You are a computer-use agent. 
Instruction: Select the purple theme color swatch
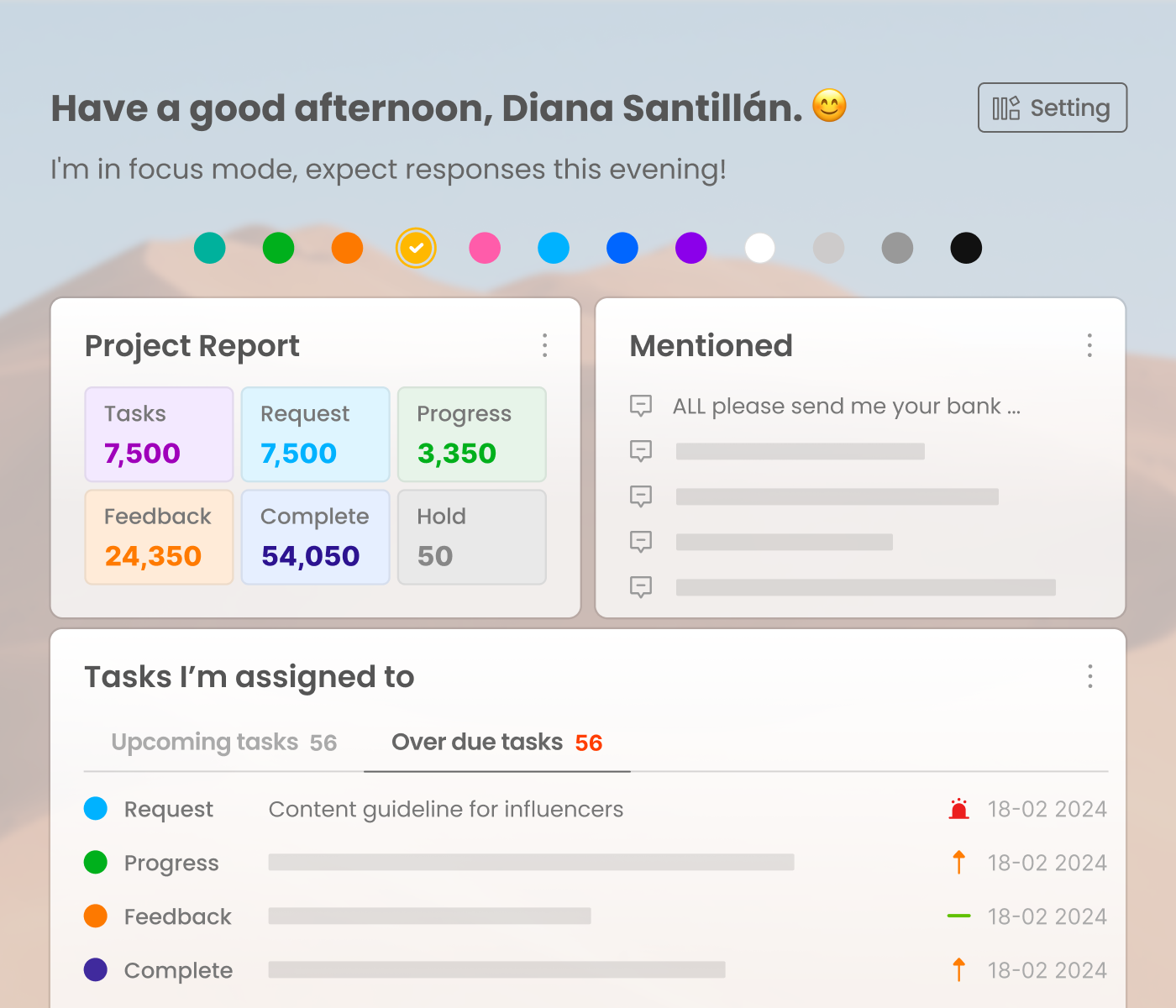click(691, 248)
